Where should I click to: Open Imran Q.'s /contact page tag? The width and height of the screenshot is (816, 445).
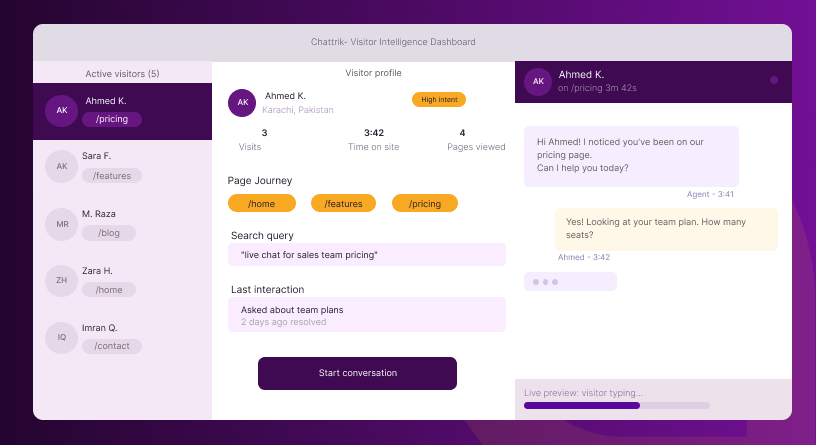pyautogui.click(x=112, y=346)
